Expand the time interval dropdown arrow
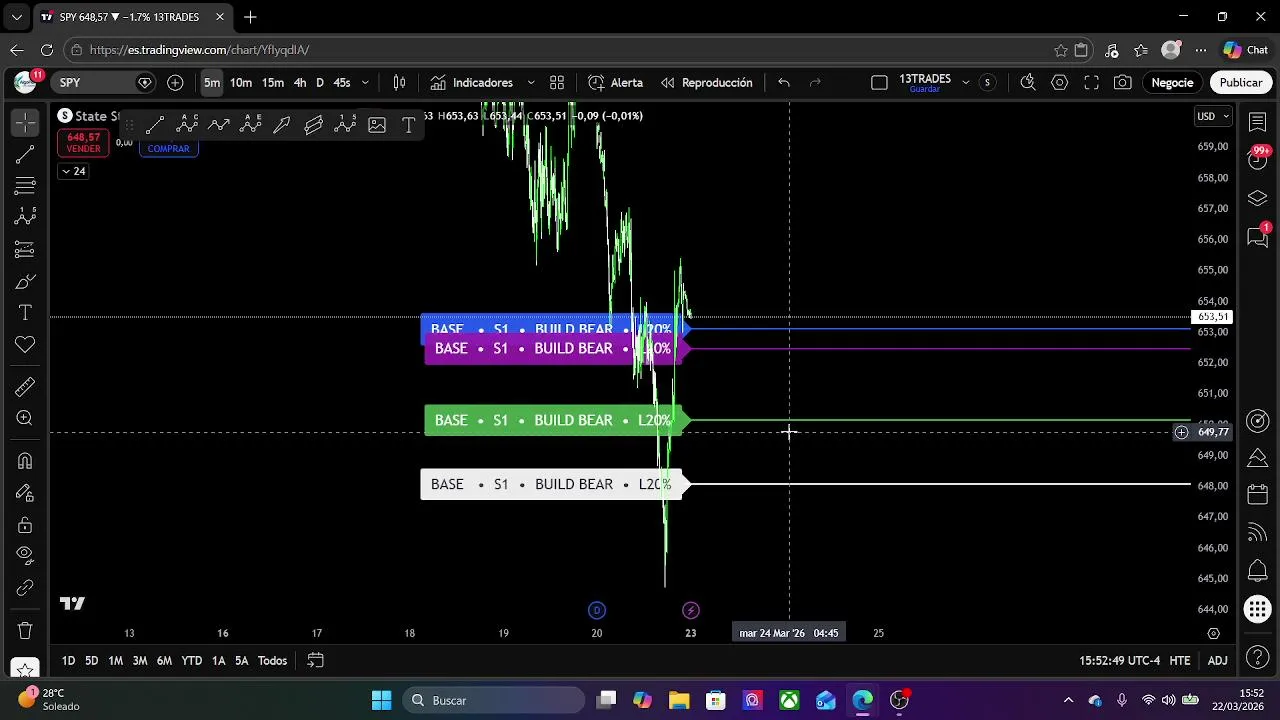 [x=365, y=83]
